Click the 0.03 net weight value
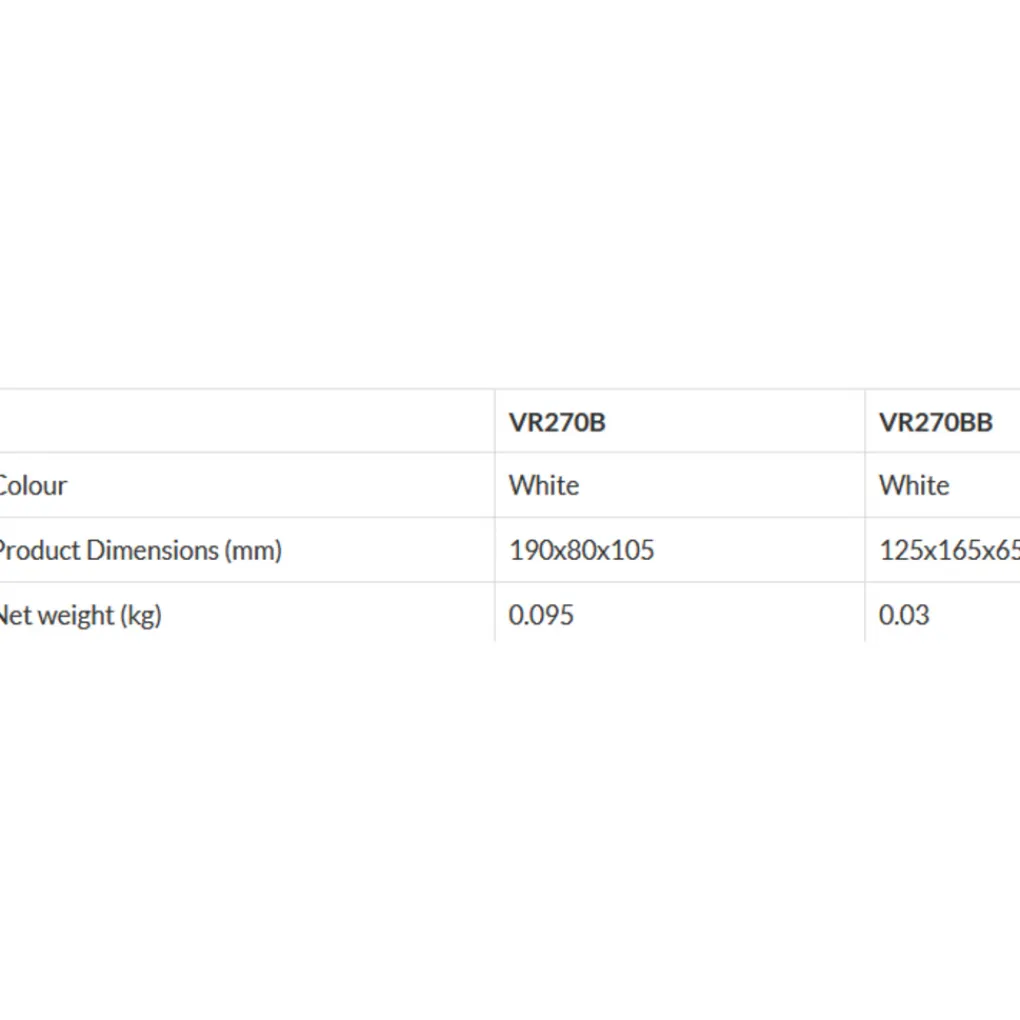Image resolution: width=1020 pixels, height=1020 pixels. tap(904, 614)
